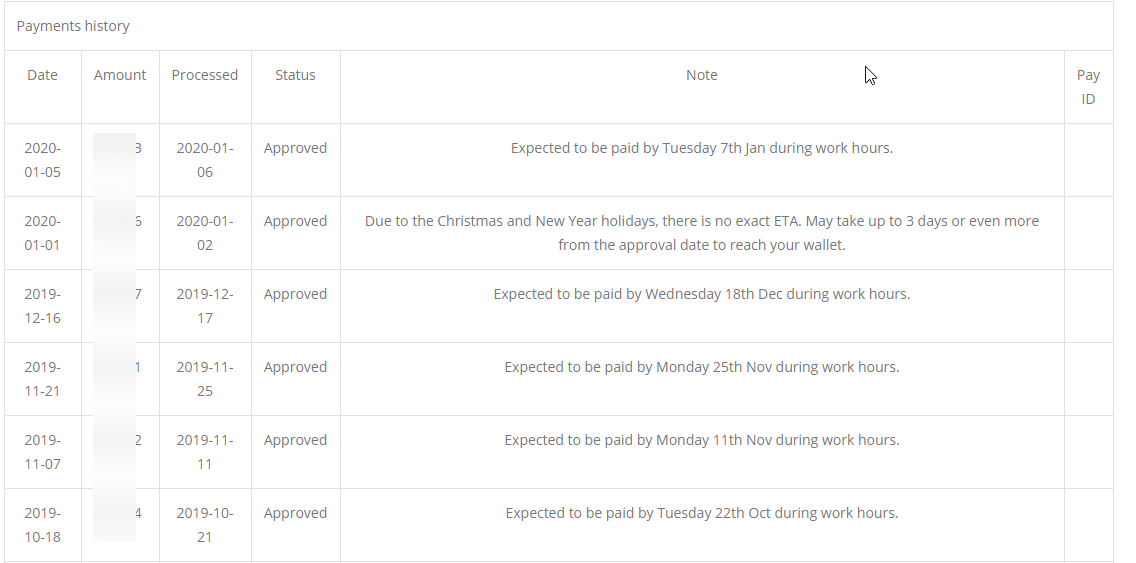Click the Payments history title
Image resolution: width=1136 pixels, height=563 pixels.
pos(73,26)
